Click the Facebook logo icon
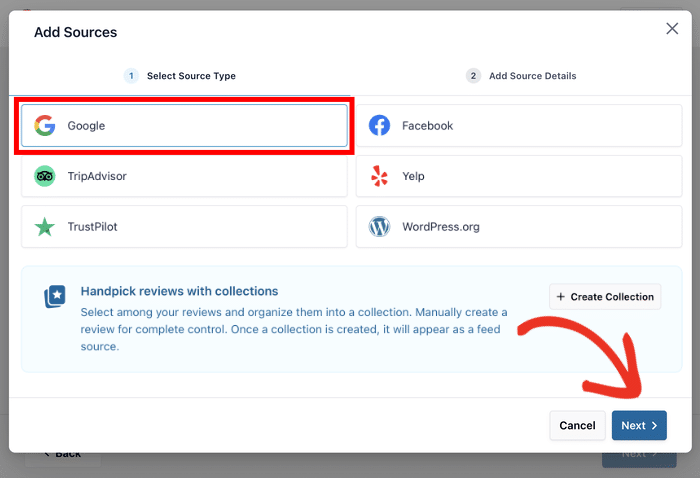Image resolution: width=700 pixels, height=478 pixels. tap(379, 126)
